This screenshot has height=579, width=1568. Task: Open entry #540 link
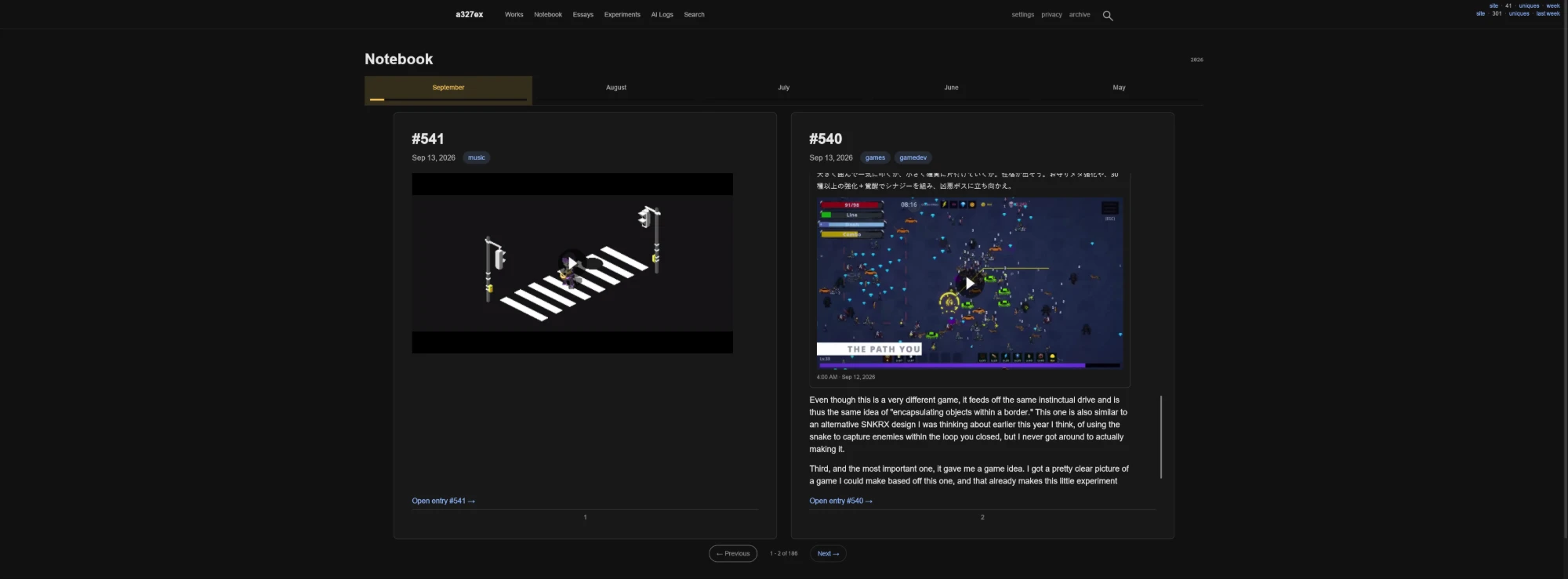(840, 501)
